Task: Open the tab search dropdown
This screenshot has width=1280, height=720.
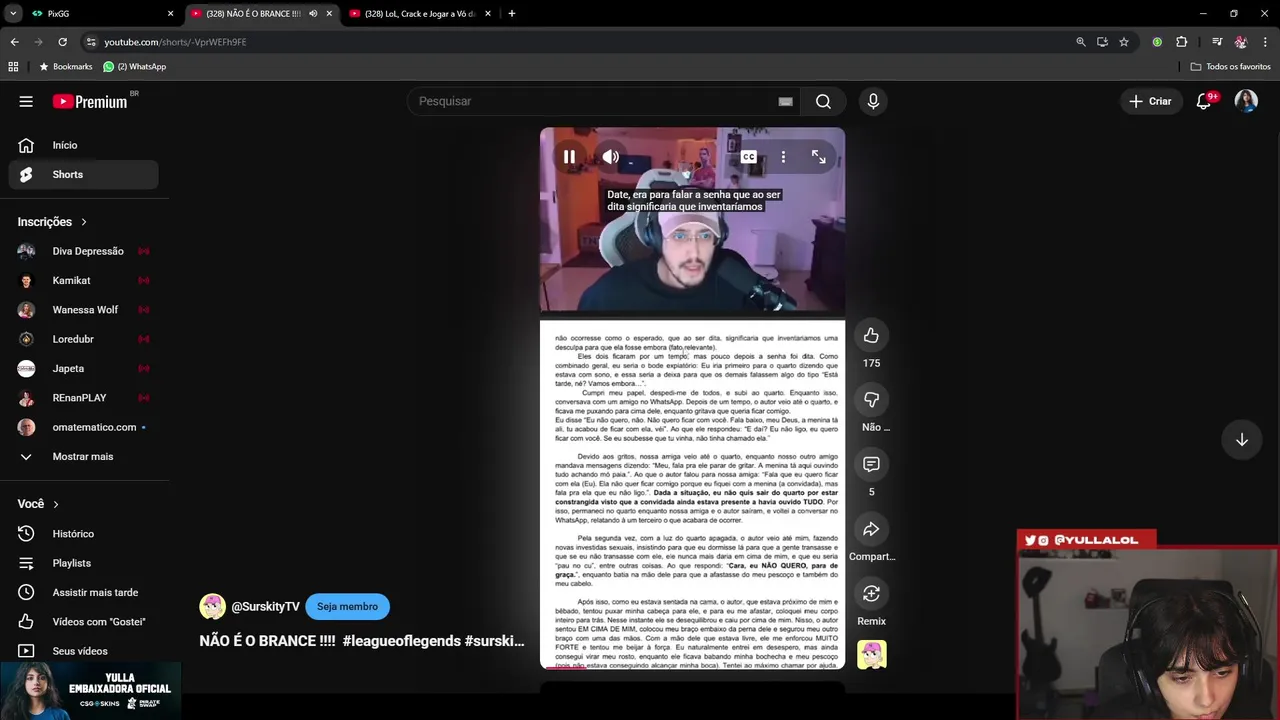Action: (x=13, y=14)
